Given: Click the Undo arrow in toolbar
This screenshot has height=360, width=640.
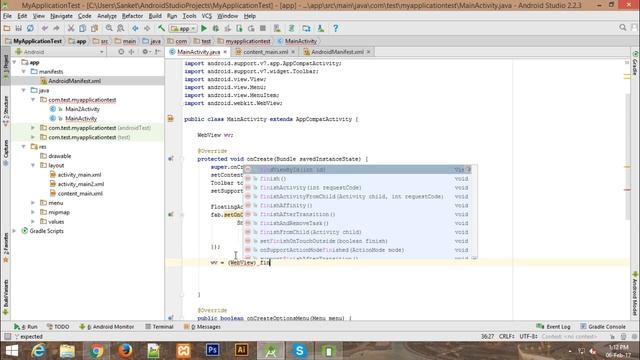Looking at the screenshot, I should pos(44,28).
